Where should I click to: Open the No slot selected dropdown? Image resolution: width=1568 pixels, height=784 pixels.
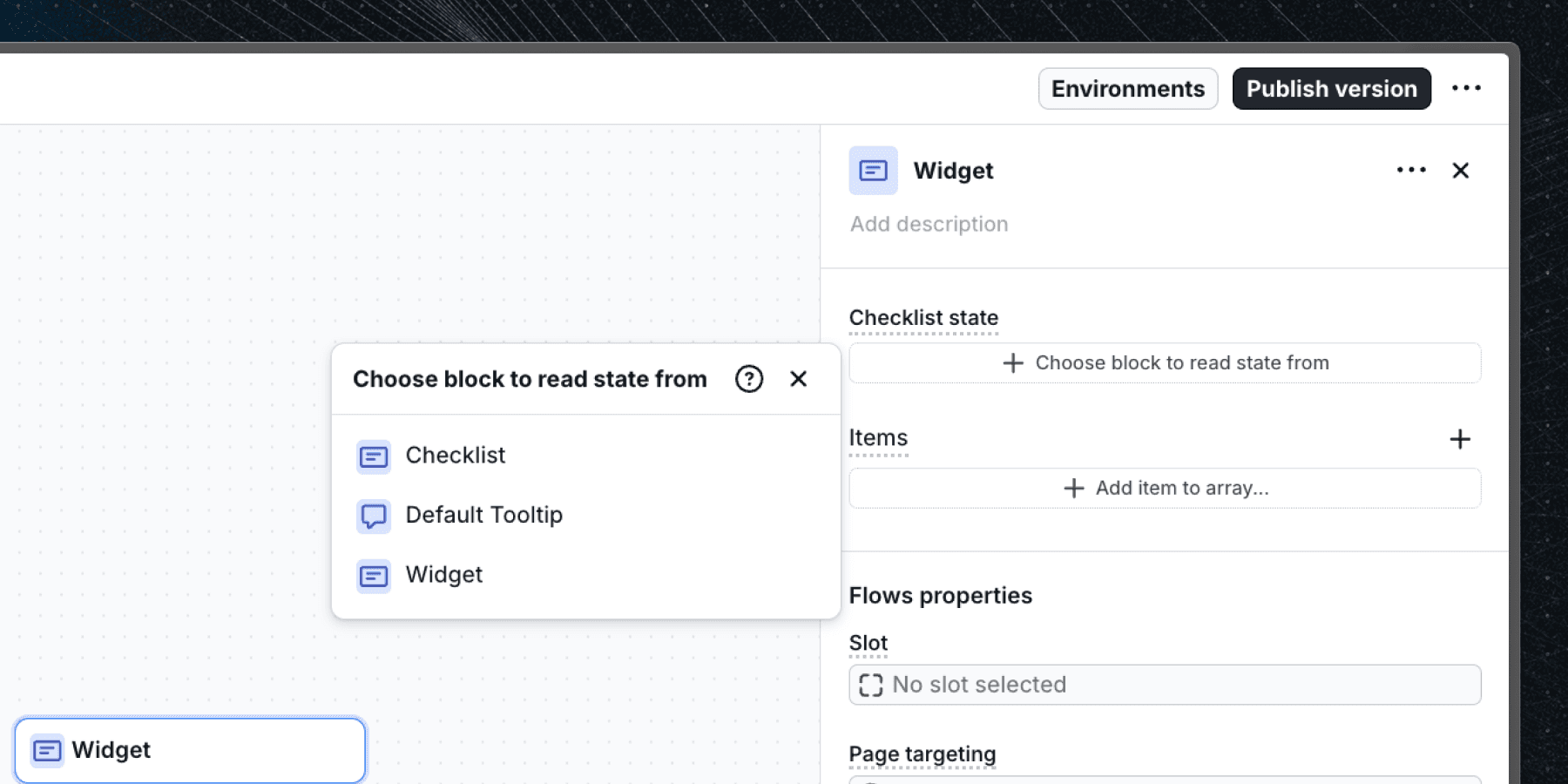(x=1165, y=685)
